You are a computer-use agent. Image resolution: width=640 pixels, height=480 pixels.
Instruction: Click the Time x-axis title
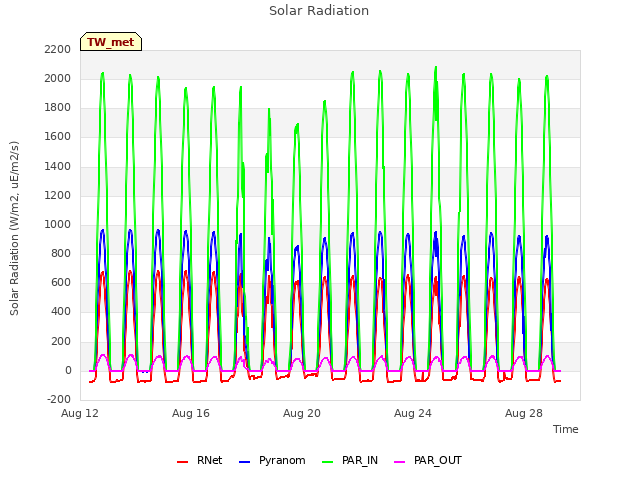(566, 429)
